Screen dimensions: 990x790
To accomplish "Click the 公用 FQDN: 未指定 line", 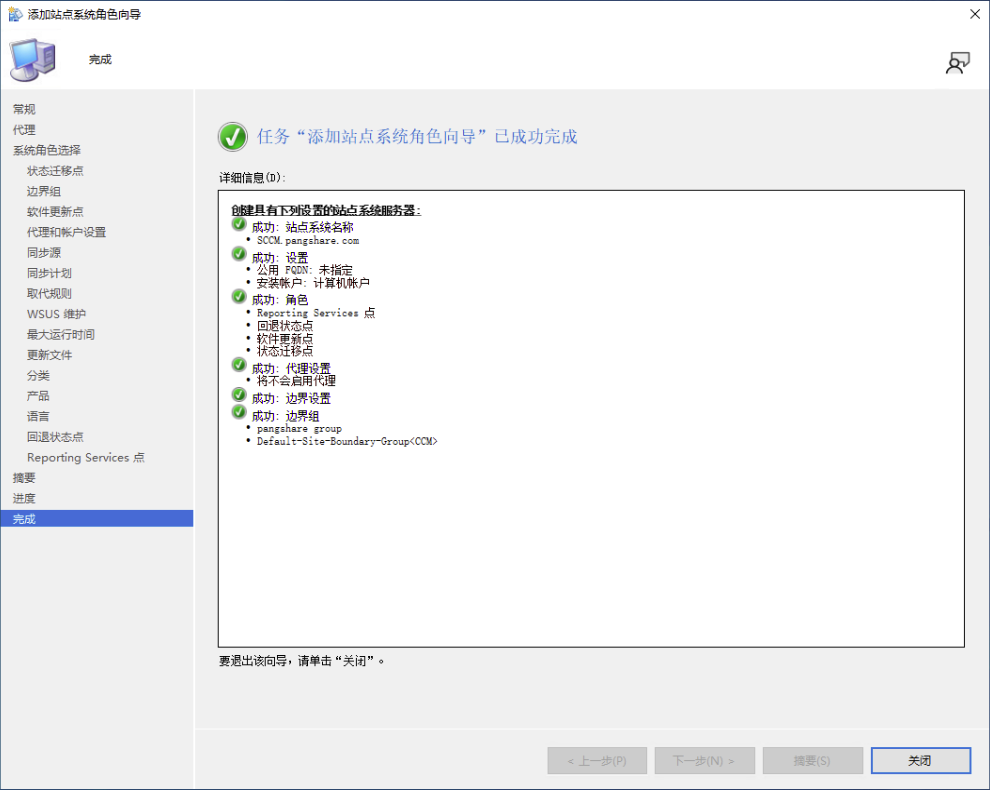I will click(x=304, y=270).
